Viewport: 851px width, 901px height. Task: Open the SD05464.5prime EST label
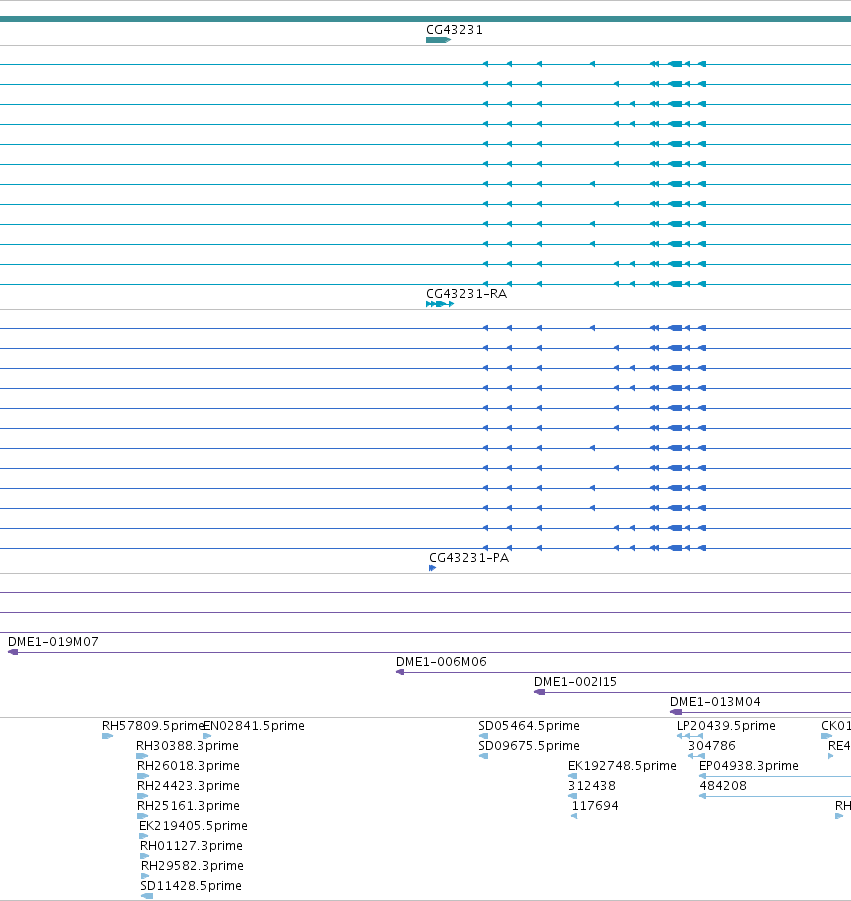tap(529, 726)
